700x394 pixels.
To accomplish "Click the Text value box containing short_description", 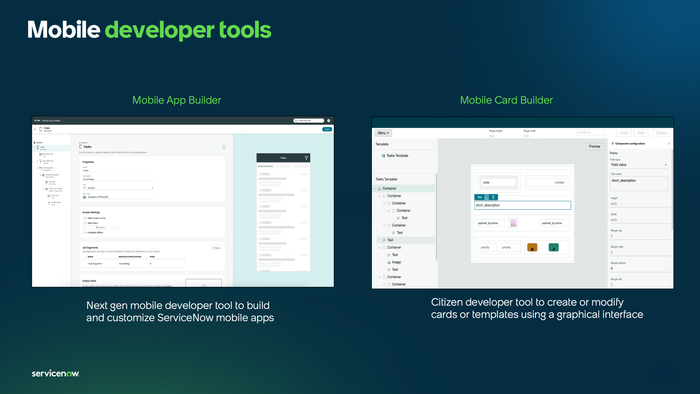I will tap(639, 183).
